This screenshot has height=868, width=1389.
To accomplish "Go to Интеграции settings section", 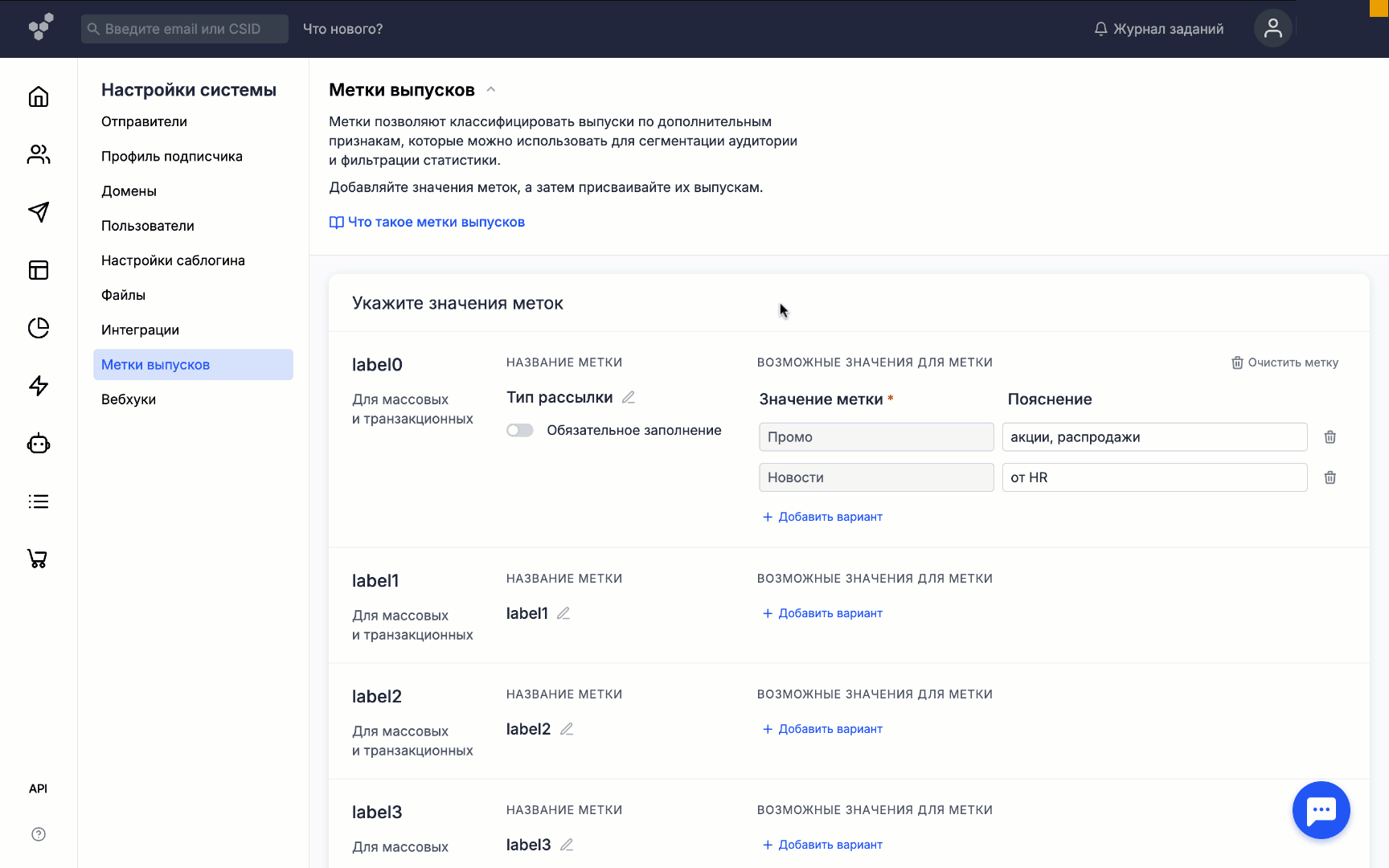I will 140,330.
